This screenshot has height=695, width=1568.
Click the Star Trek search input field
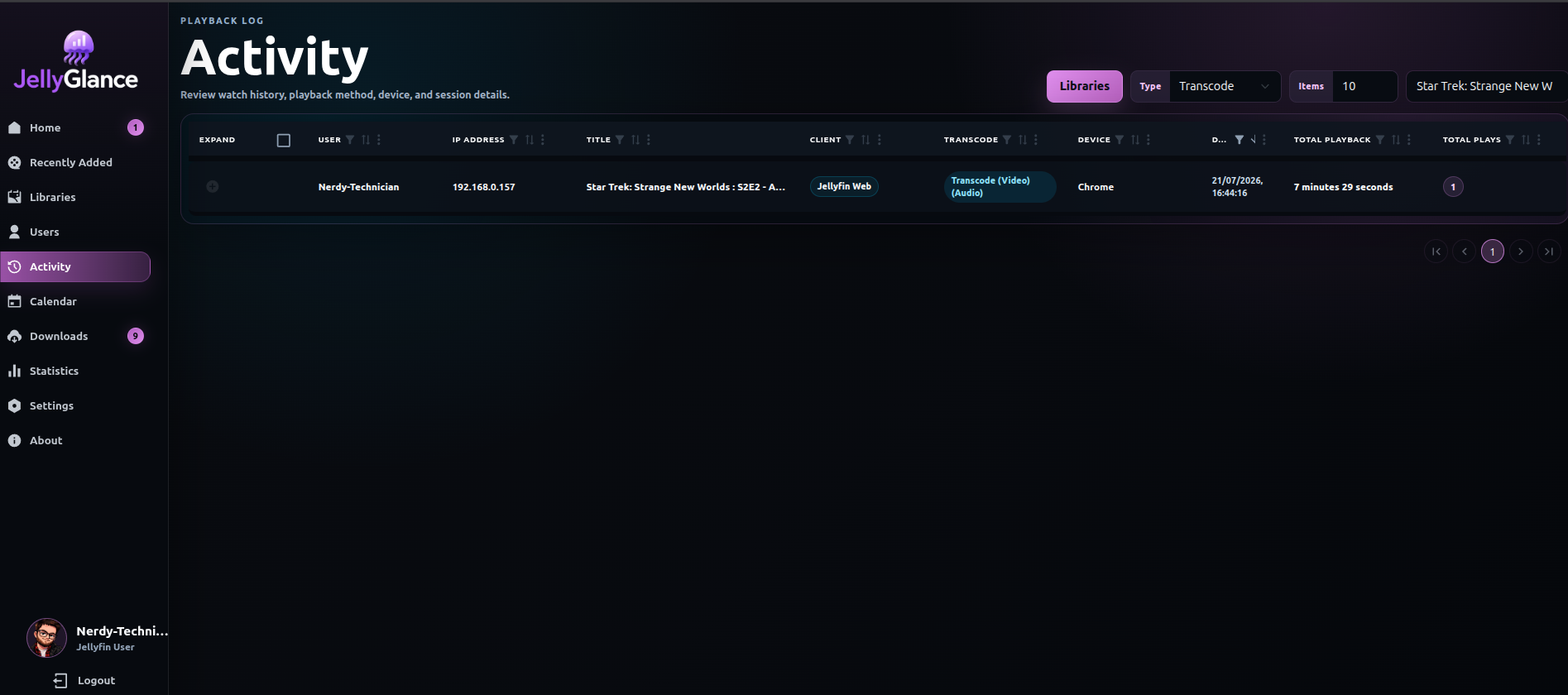pyautogui.click(x=1486, y=86)
